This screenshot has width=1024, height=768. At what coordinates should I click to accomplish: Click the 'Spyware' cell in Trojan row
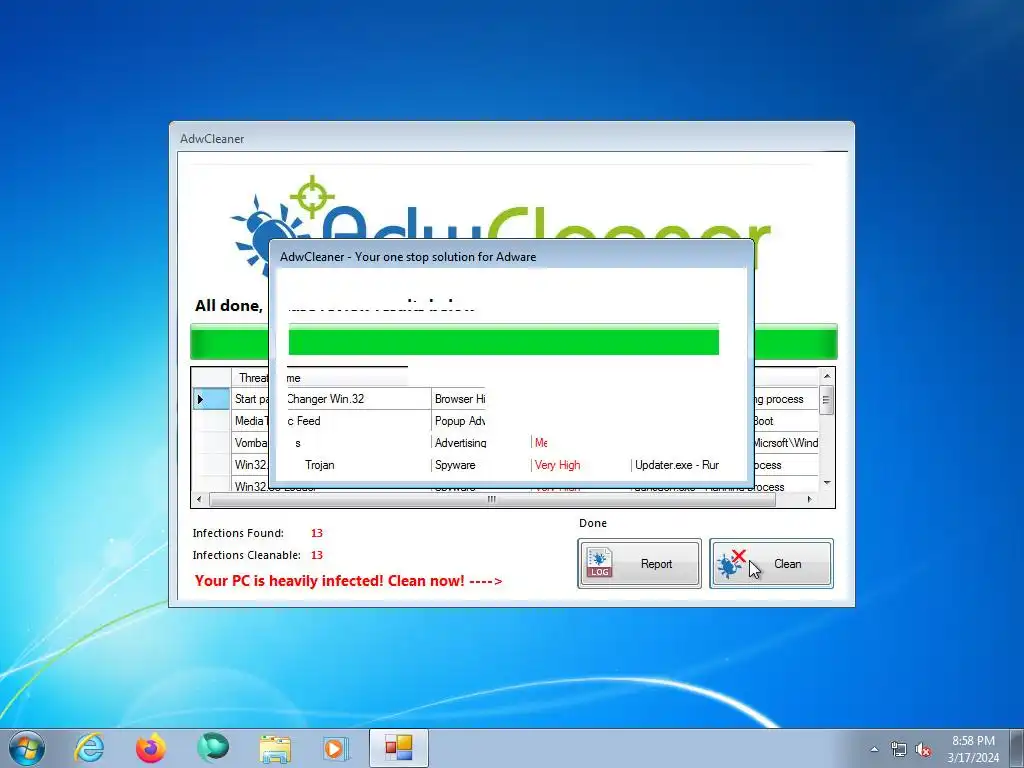[455, 465]
